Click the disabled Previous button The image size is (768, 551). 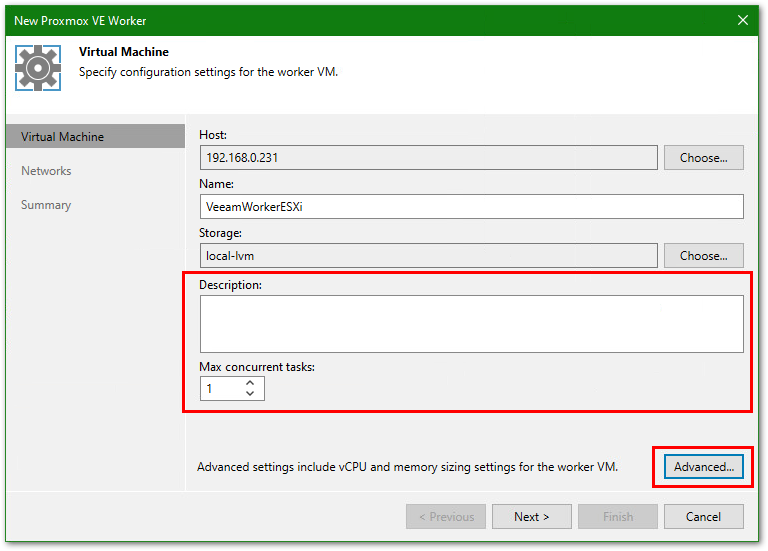point(446,517)
